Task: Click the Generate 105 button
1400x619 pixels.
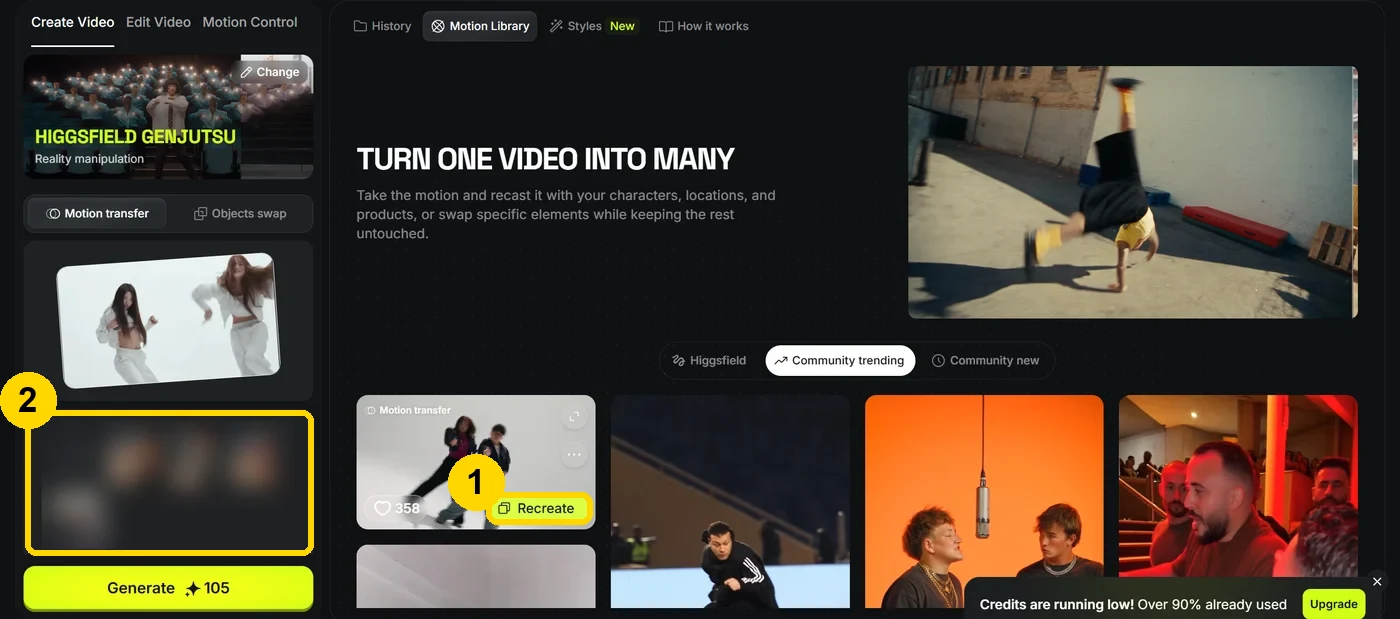Action: tap(168, 588)
